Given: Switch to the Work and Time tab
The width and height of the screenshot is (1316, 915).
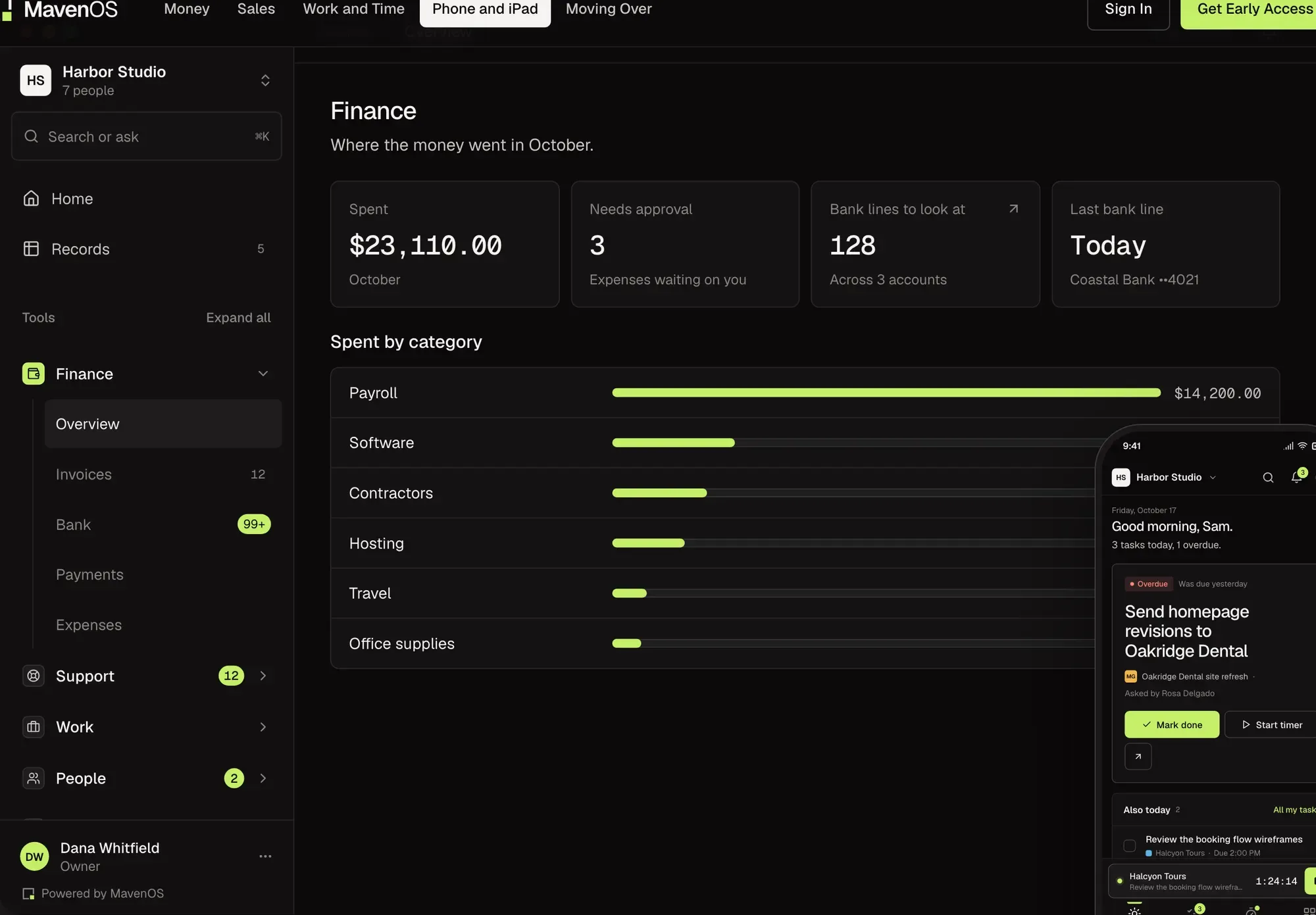Looking at the screenshot, I should 353,9.
